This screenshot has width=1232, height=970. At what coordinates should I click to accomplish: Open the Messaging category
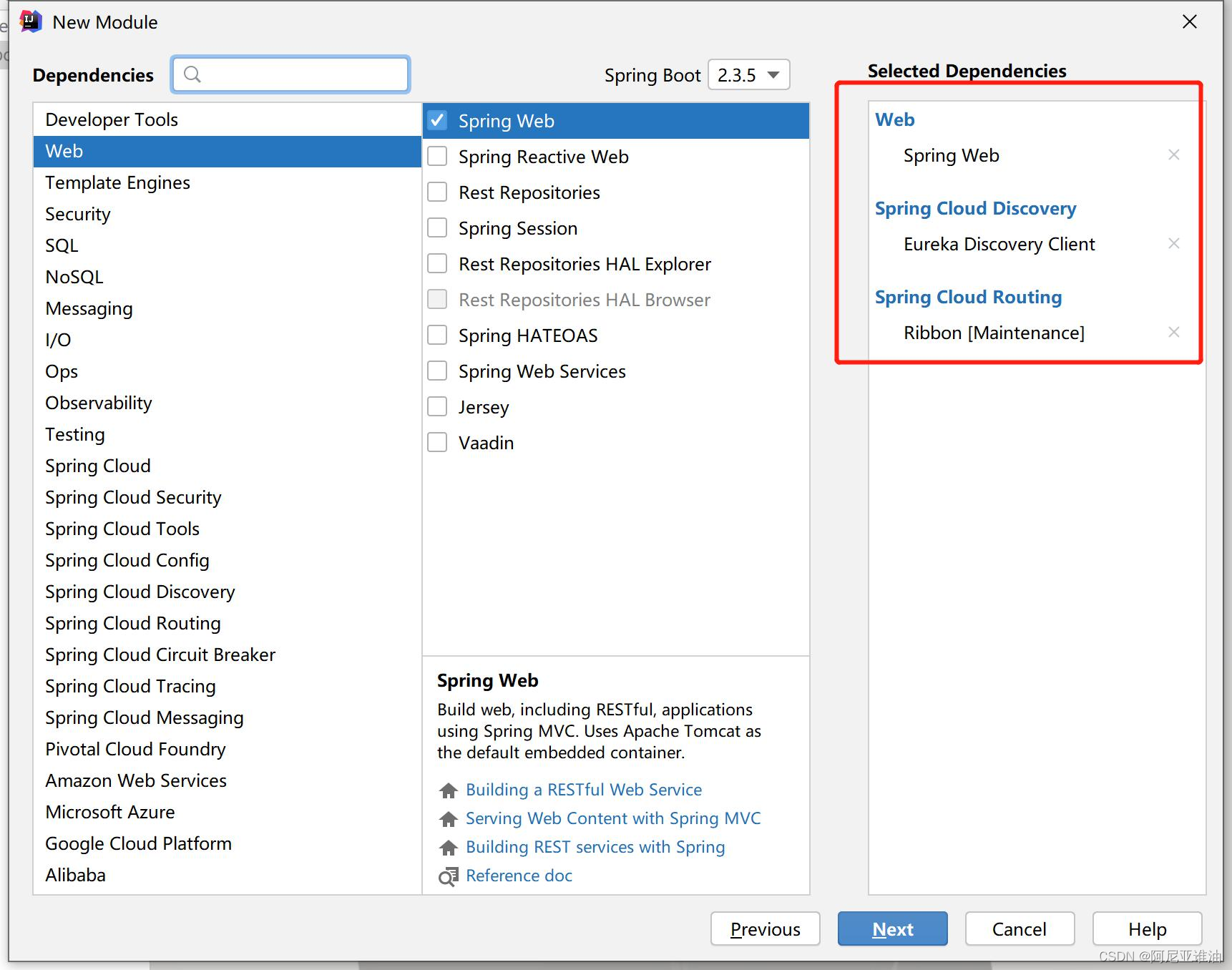pyautogui.click(x=228, y=308)
